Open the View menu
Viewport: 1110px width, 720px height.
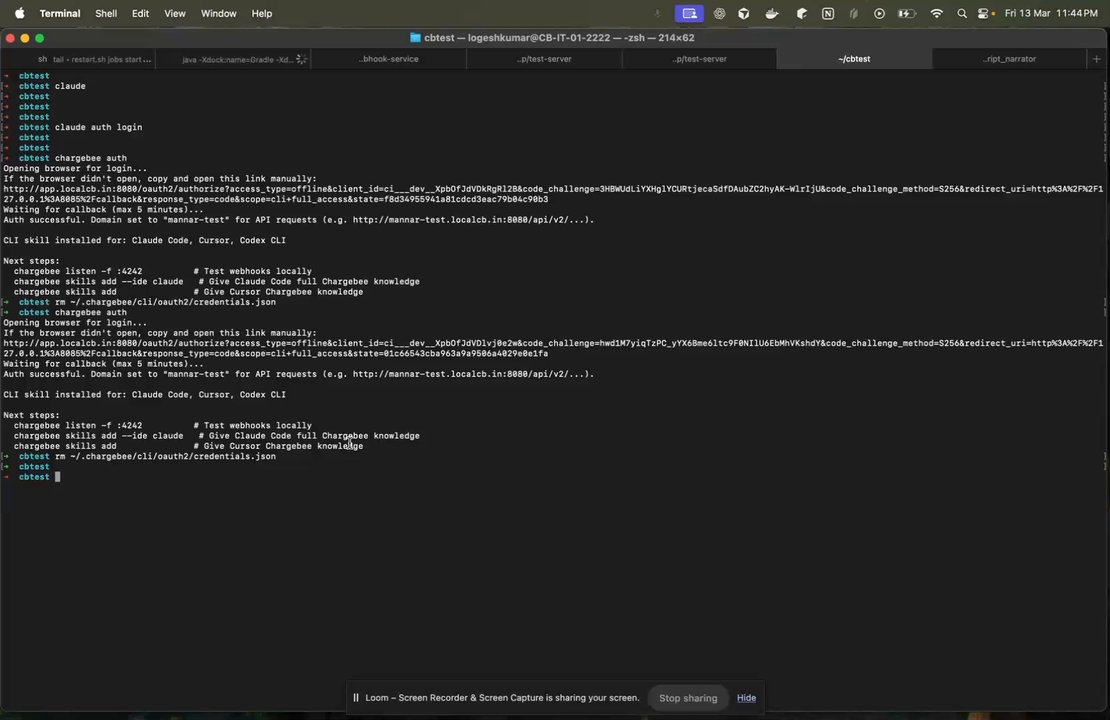175,13
